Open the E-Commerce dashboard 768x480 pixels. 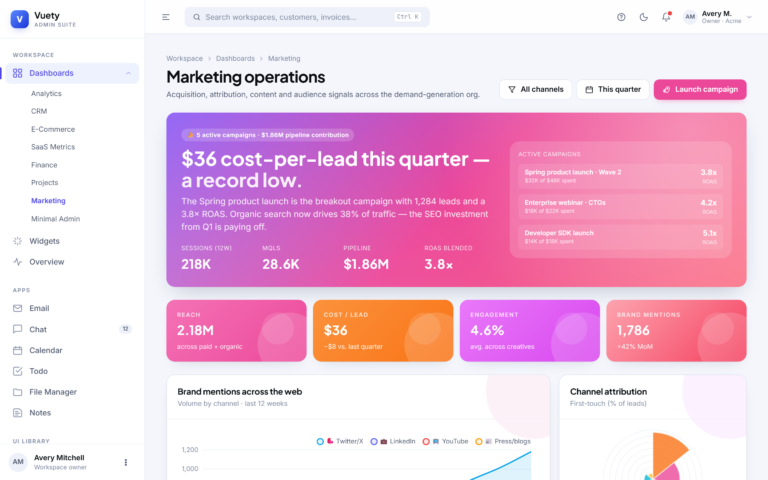53,129
